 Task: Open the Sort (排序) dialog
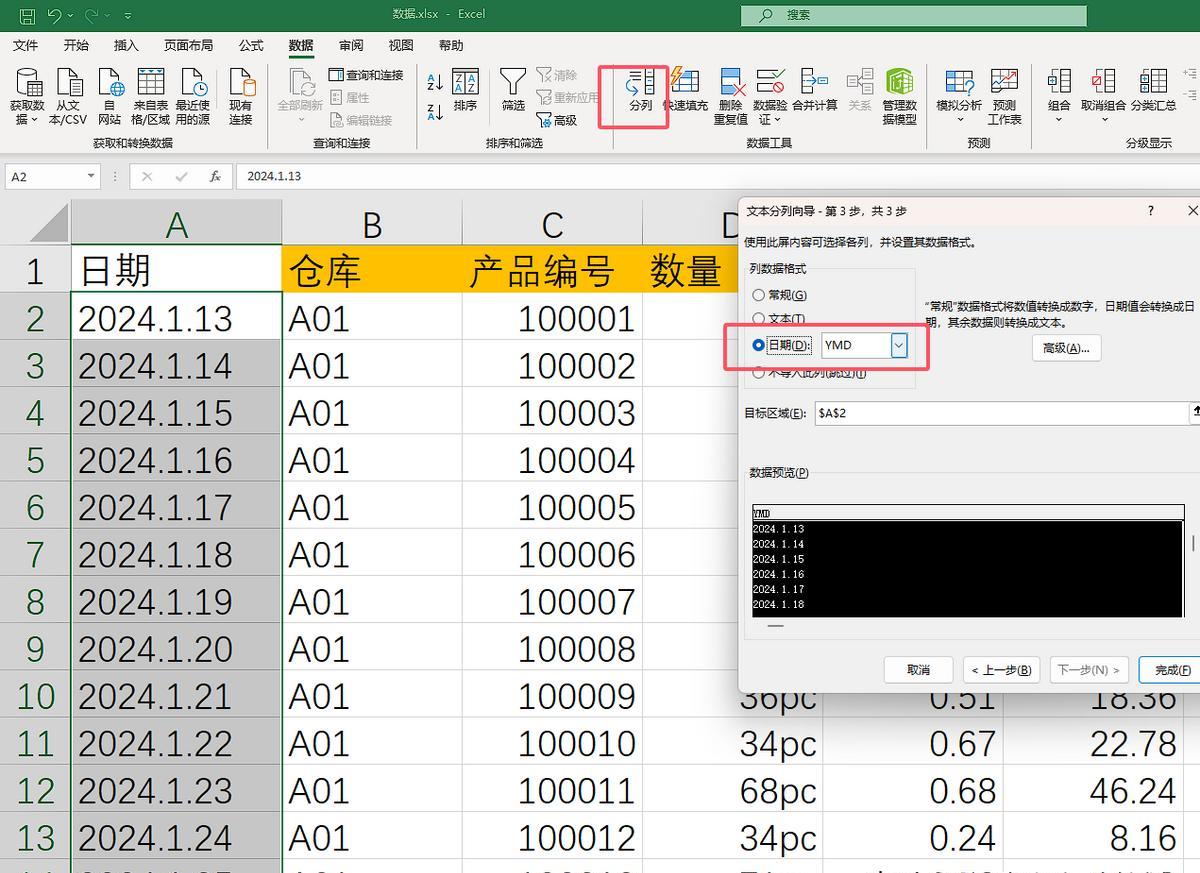coord(465,91)
